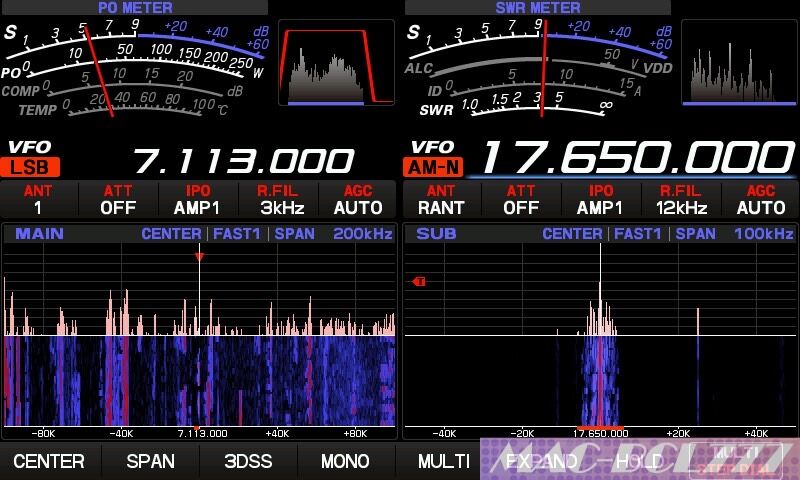This screenshot has height=480, width=800.
Task: Tap the EXPAND scope button
Action: point(541,461)
